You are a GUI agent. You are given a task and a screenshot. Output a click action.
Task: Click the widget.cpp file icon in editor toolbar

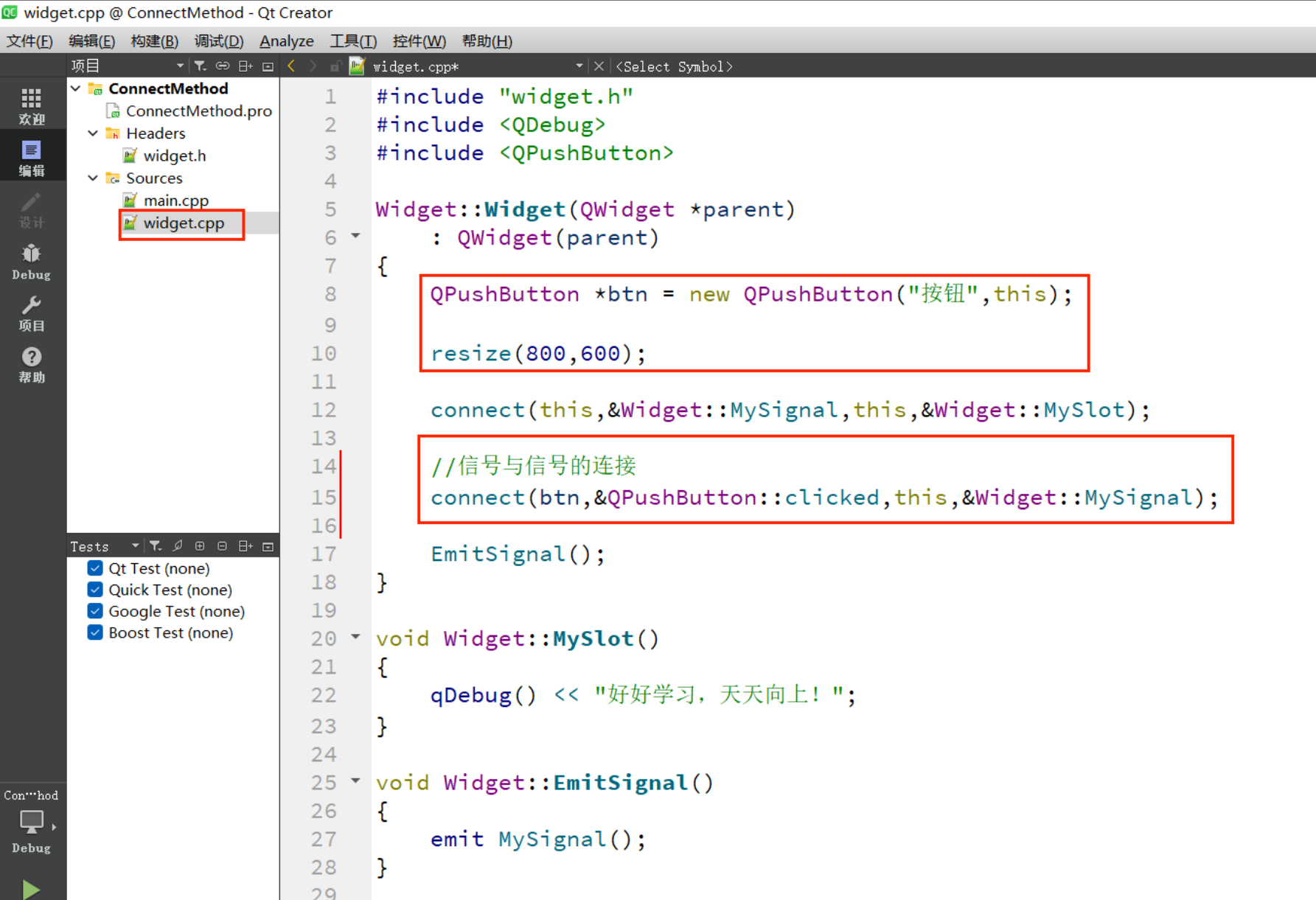357,66
